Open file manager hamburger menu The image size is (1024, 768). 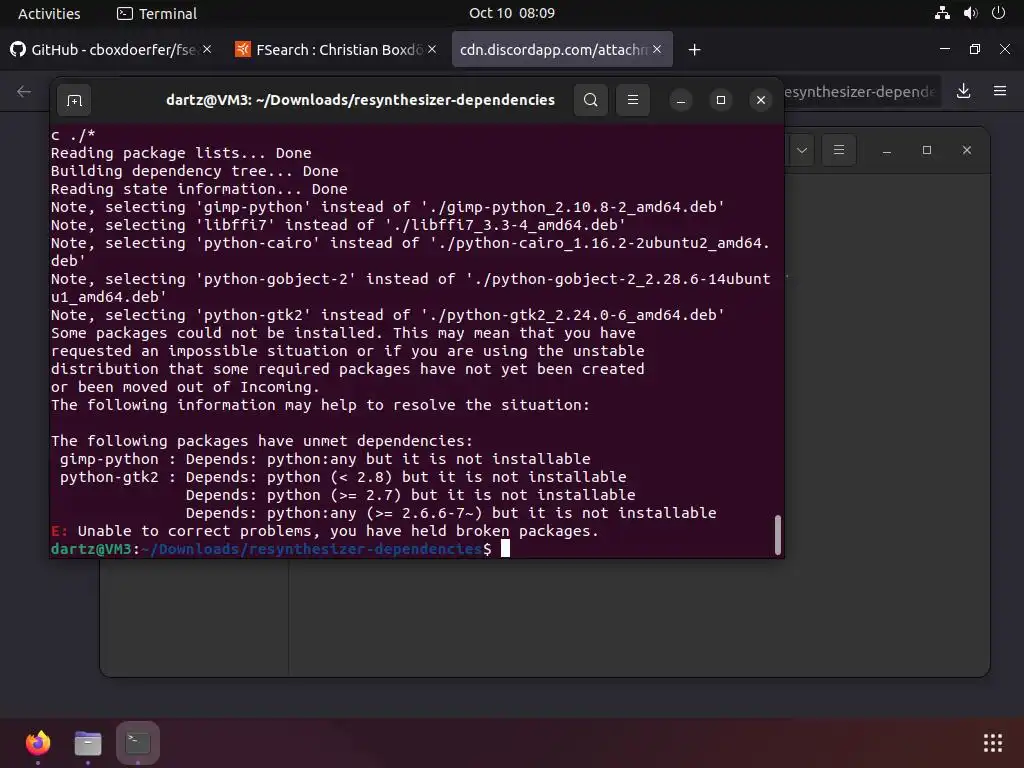pyautogui.click(x=839, y=150)
